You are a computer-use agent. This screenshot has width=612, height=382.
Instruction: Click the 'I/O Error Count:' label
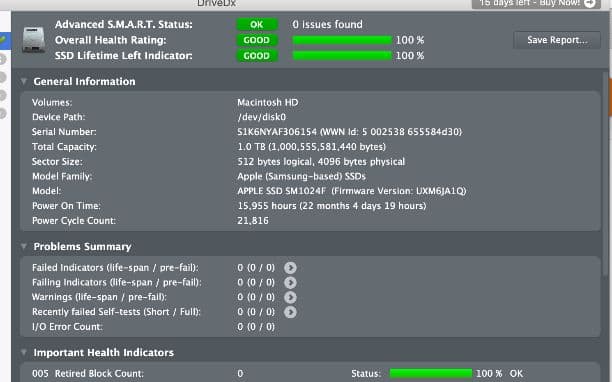point(67,327)
